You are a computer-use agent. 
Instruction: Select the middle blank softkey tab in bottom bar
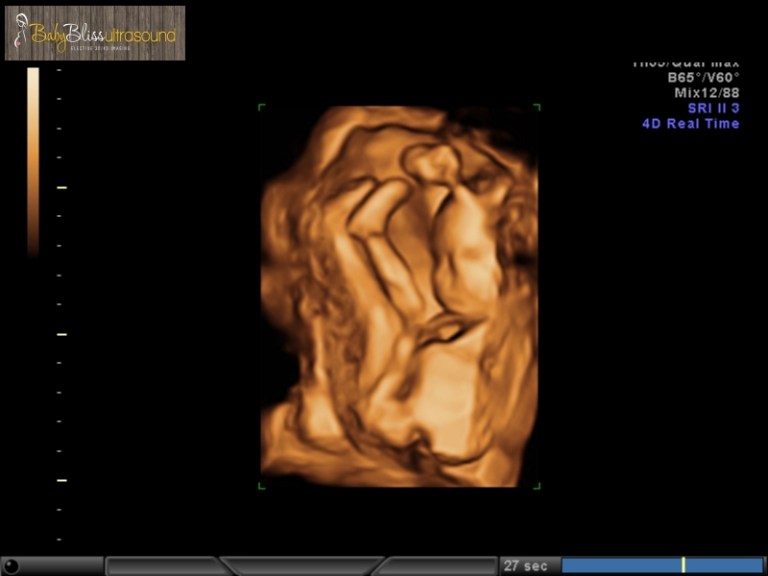click(x=300, y=566)
